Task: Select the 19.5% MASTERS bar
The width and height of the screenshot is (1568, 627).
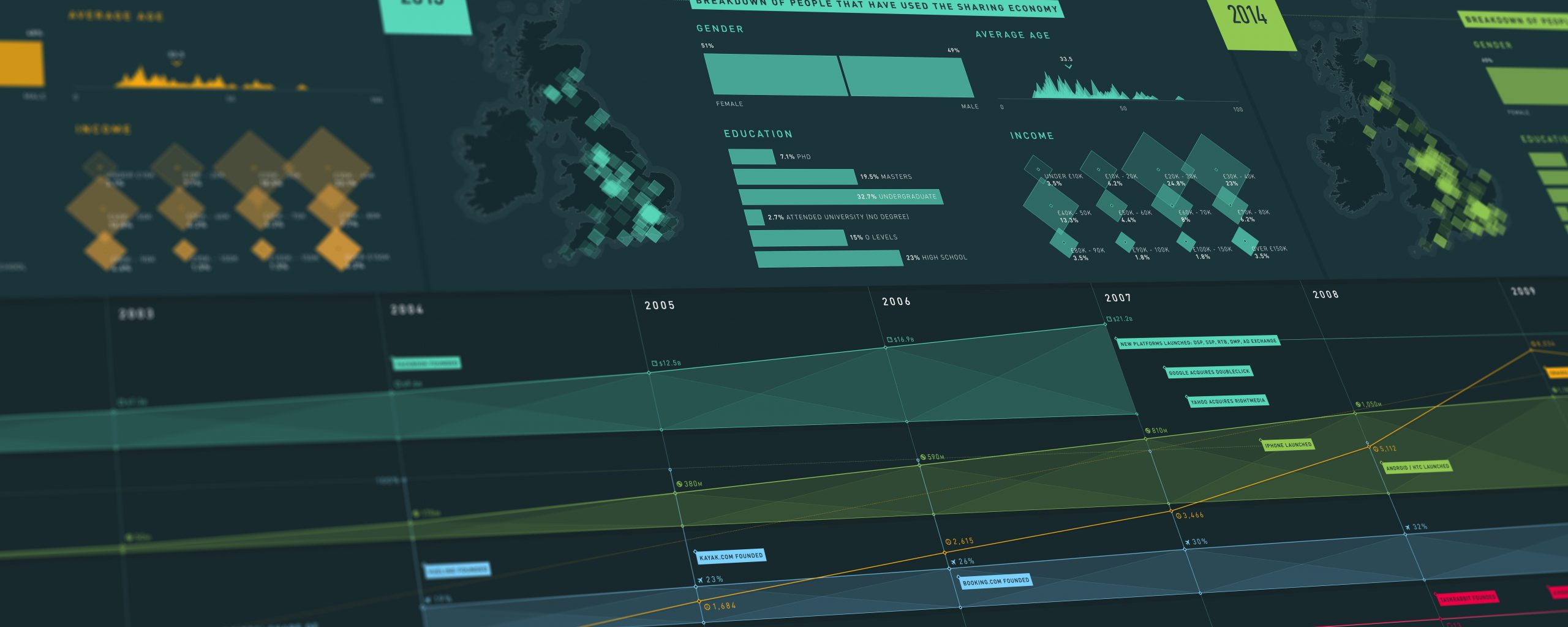Action: pos(795,176)
